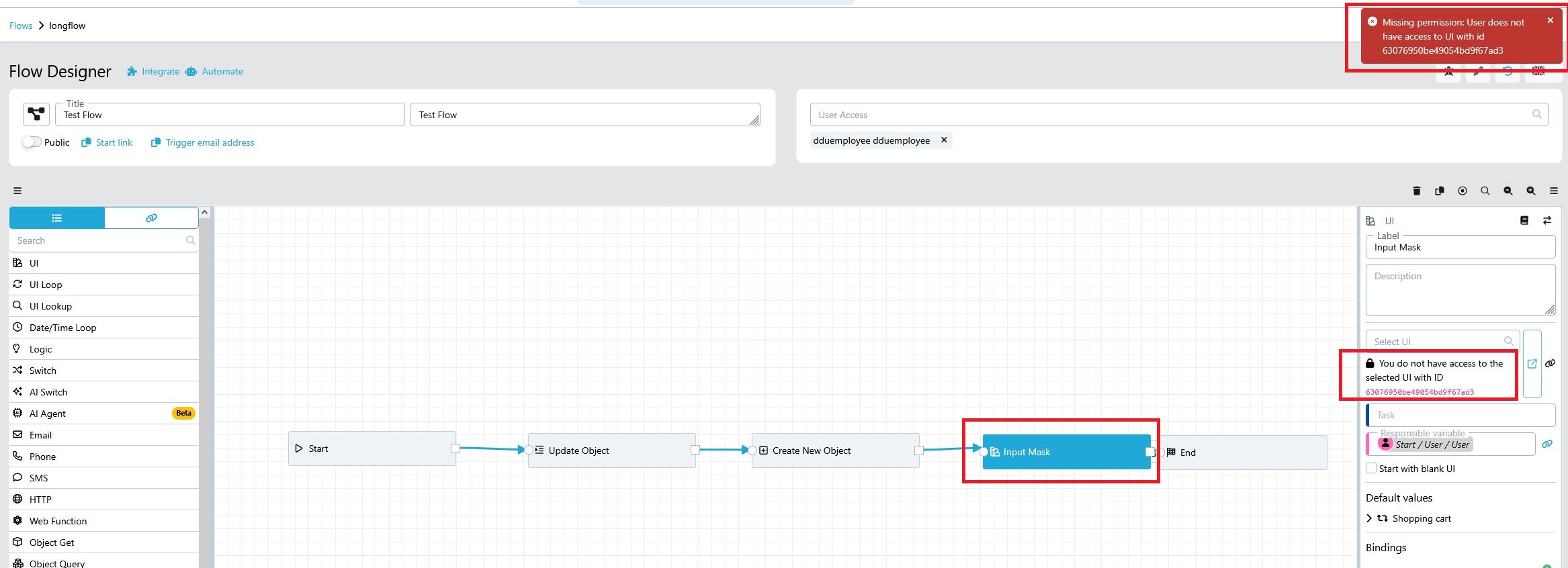Select the HTTP node type

point(104,500)
